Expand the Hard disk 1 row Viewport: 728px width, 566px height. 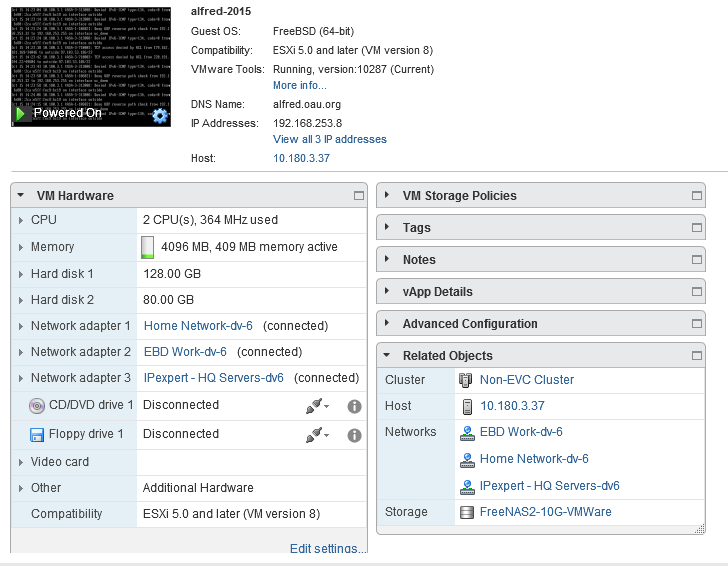21,274
